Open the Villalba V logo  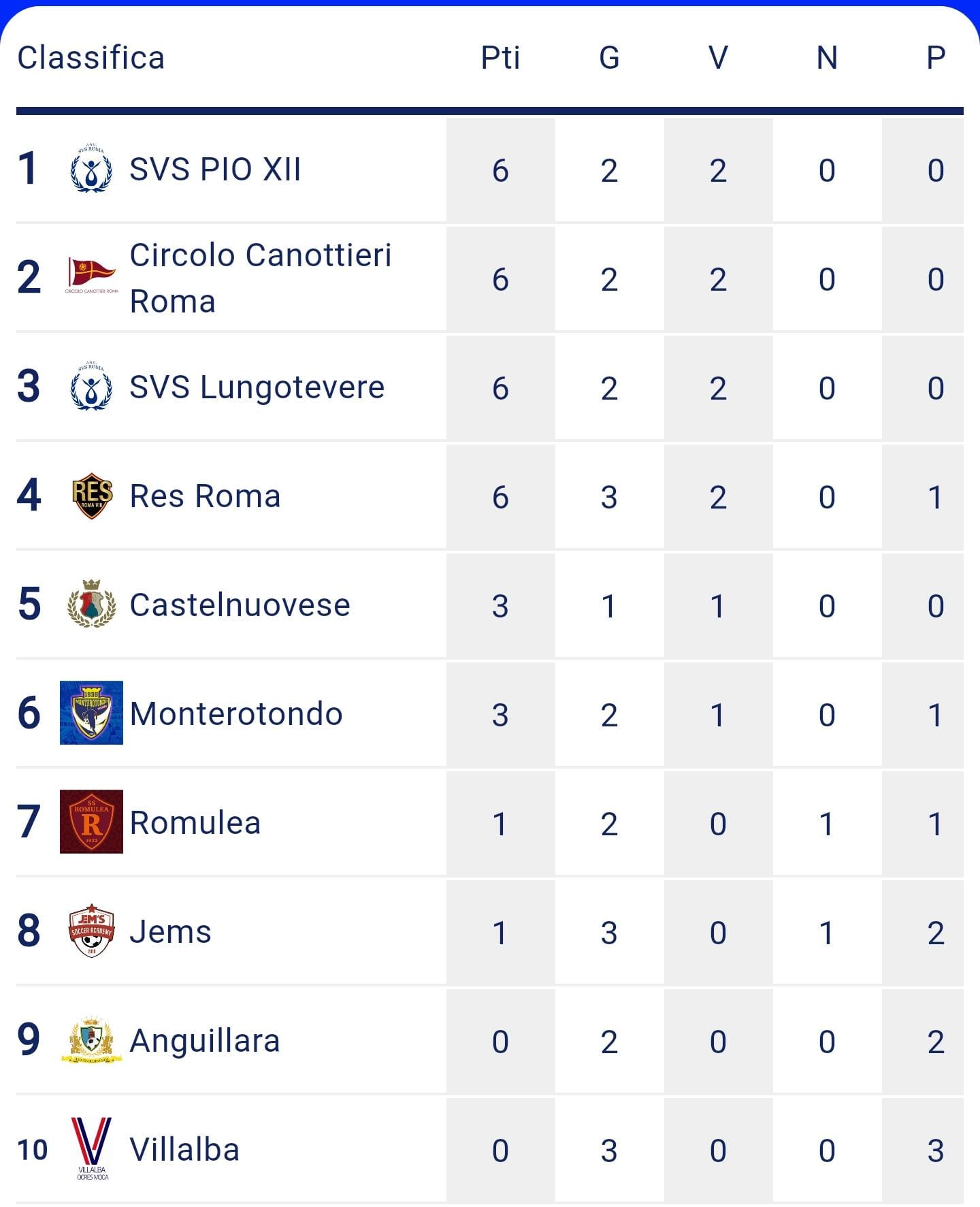click(x=91, y=1149)
